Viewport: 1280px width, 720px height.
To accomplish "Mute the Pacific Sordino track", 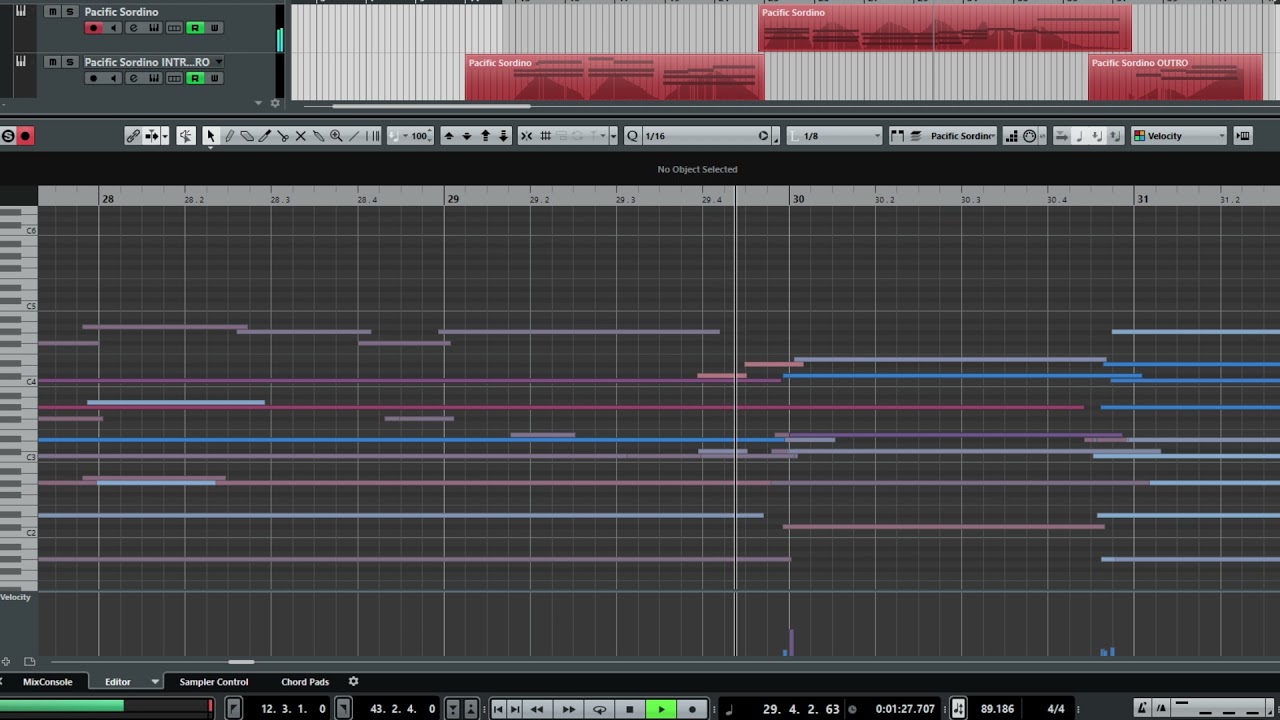I will click(52, 12).
